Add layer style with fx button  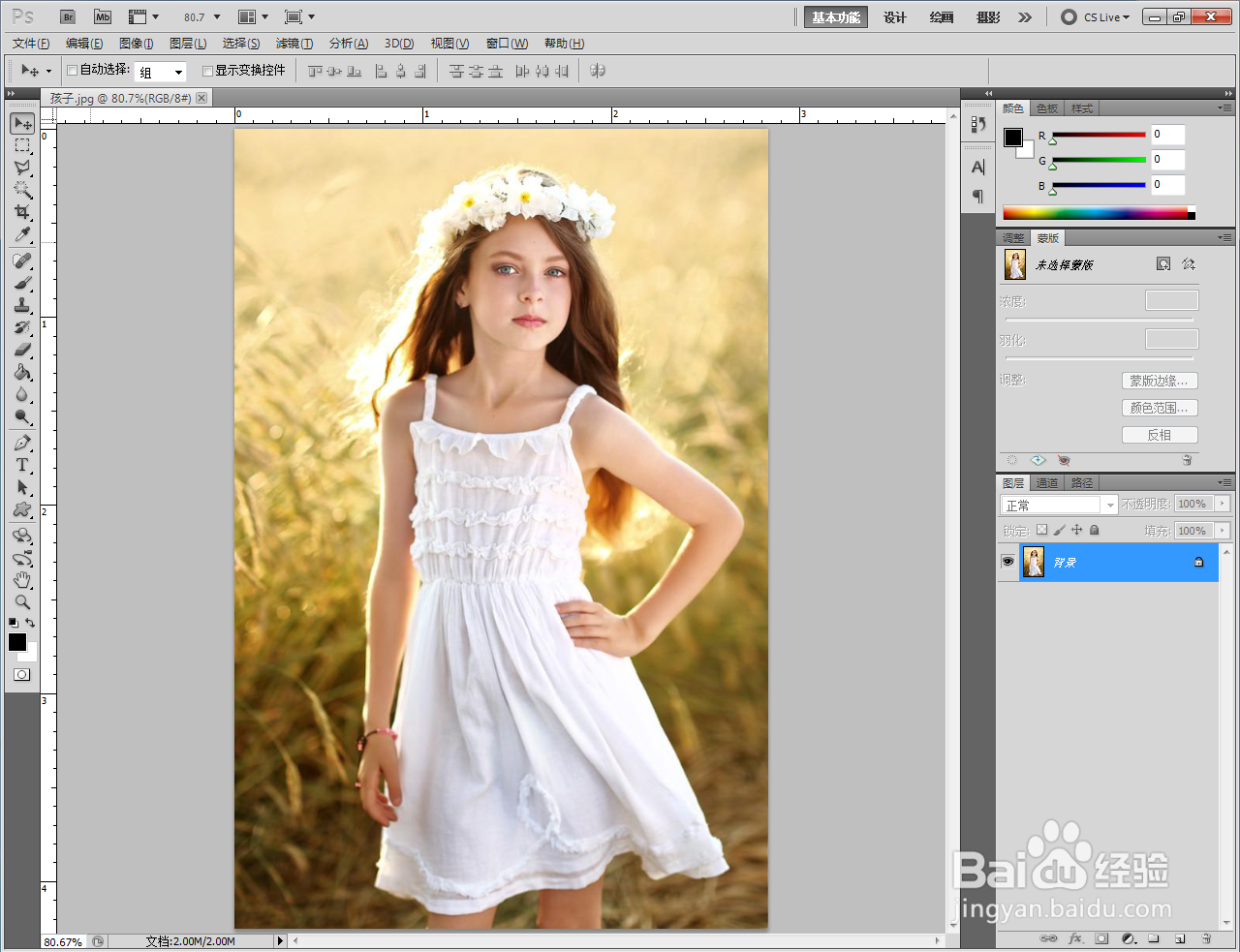click(1075, 938)
